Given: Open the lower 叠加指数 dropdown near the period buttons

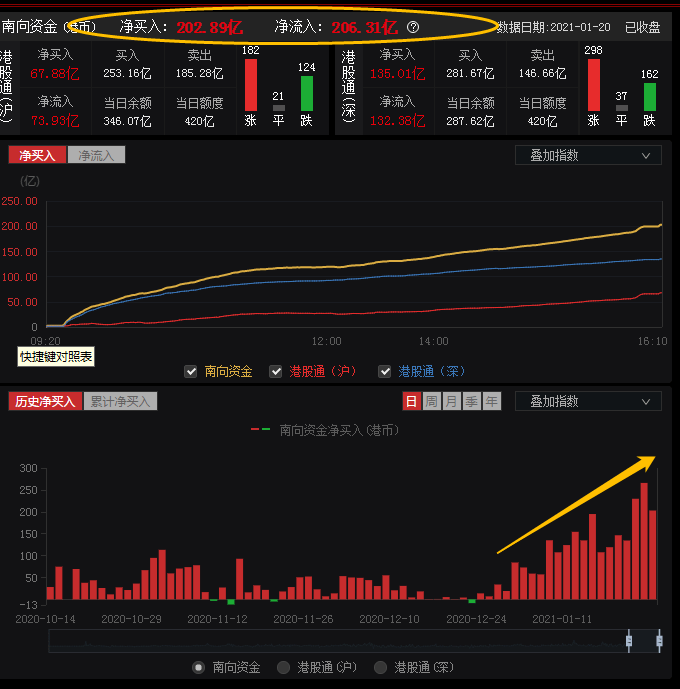Looking at the screenshot, I should (588, 401).
